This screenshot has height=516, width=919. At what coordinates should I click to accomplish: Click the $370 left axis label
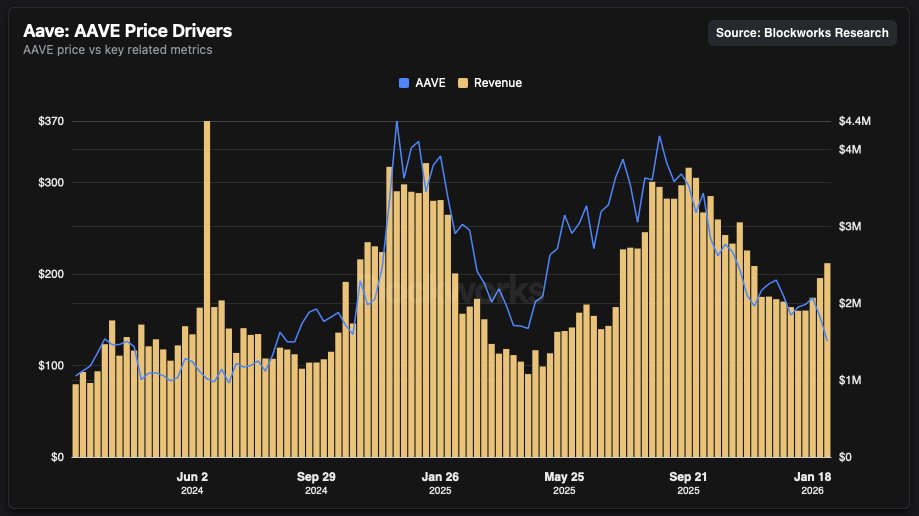click(51, 121)
